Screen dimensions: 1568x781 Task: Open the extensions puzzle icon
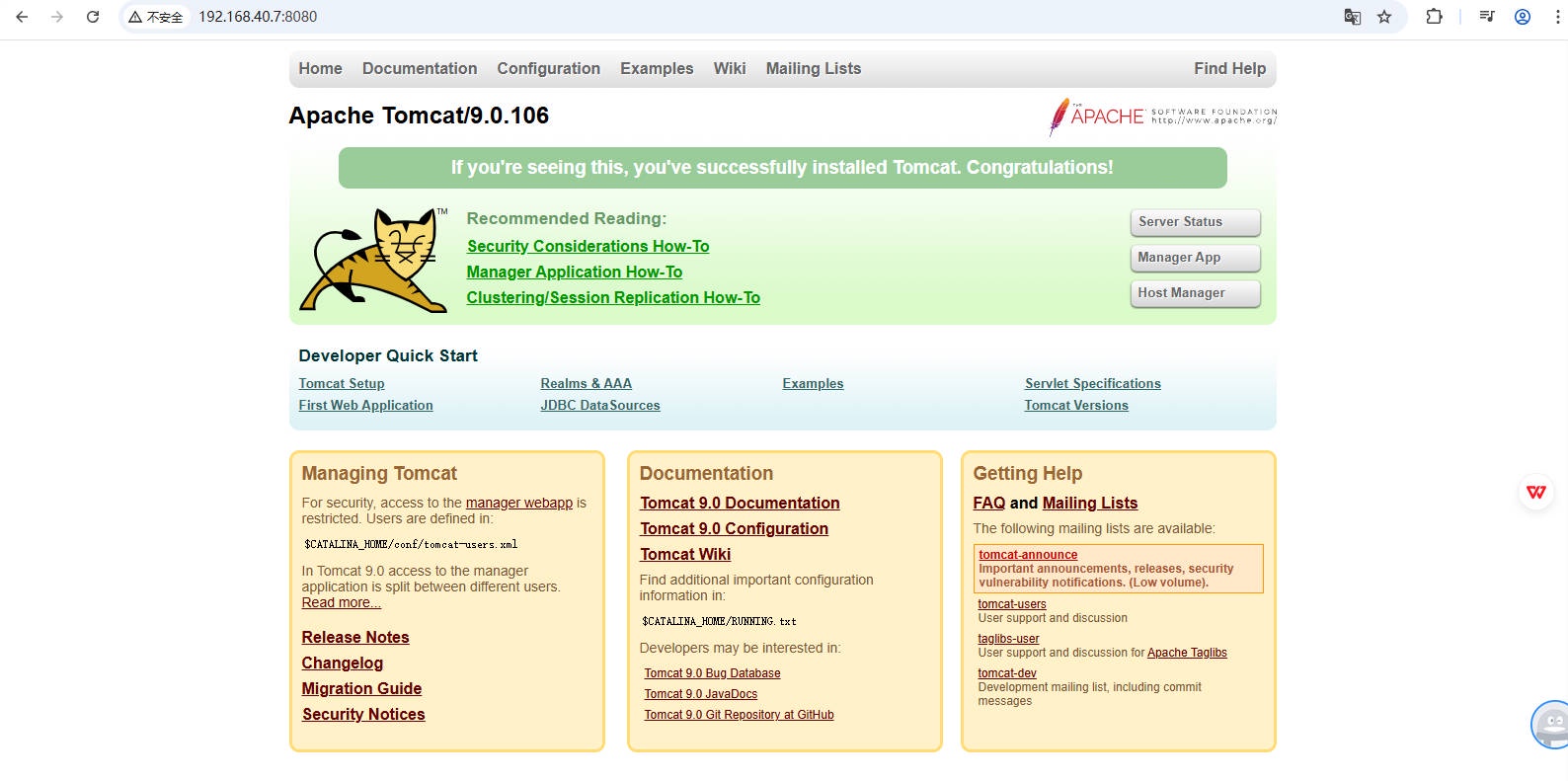1434,17
